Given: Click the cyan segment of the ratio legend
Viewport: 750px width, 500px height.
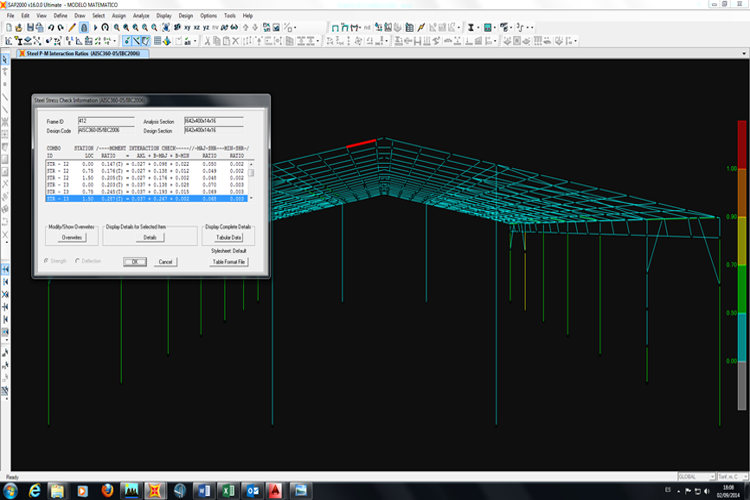Looking at the screenshot, I should (742, 337).
